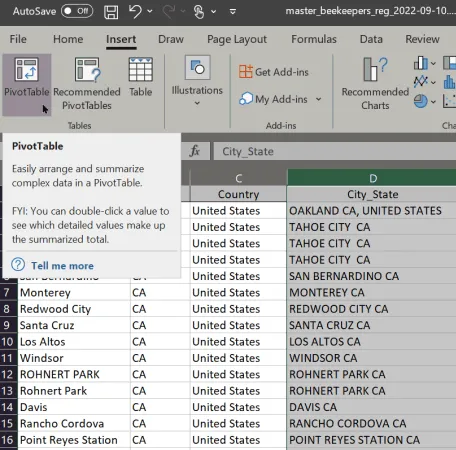456x450 pixels.
Task: Open Recommended Charts
Action: click(x=375, y=84)
